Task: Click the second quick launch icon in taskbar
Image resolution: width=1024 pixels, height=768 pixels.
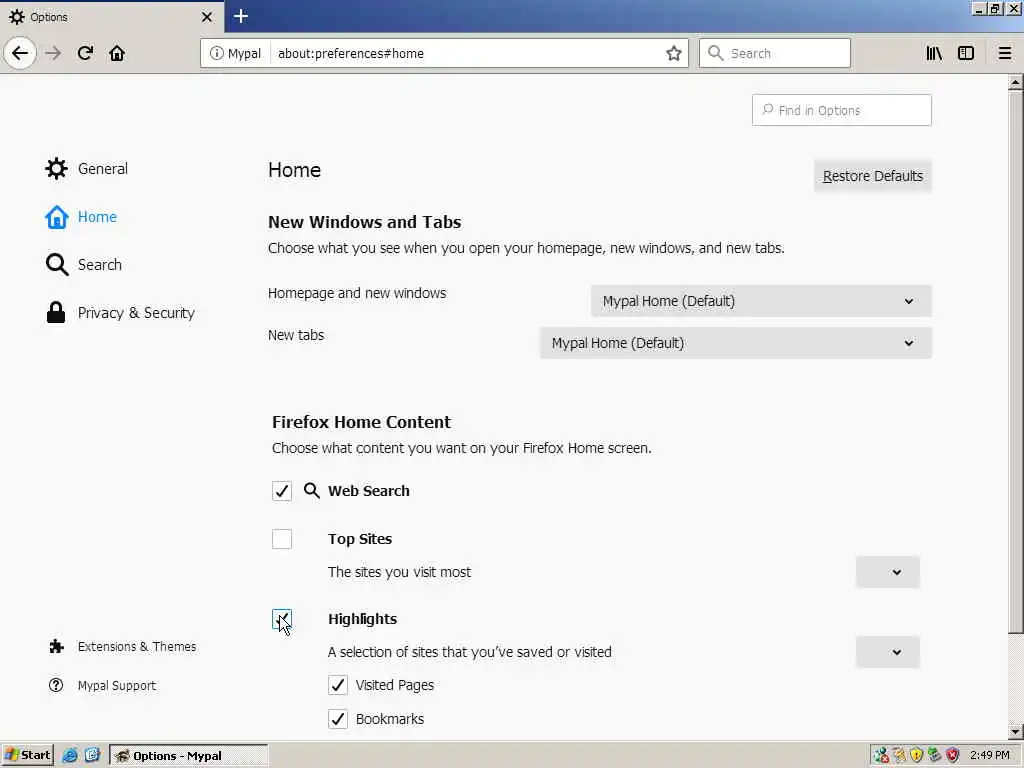Action: (x=92, y=756)
